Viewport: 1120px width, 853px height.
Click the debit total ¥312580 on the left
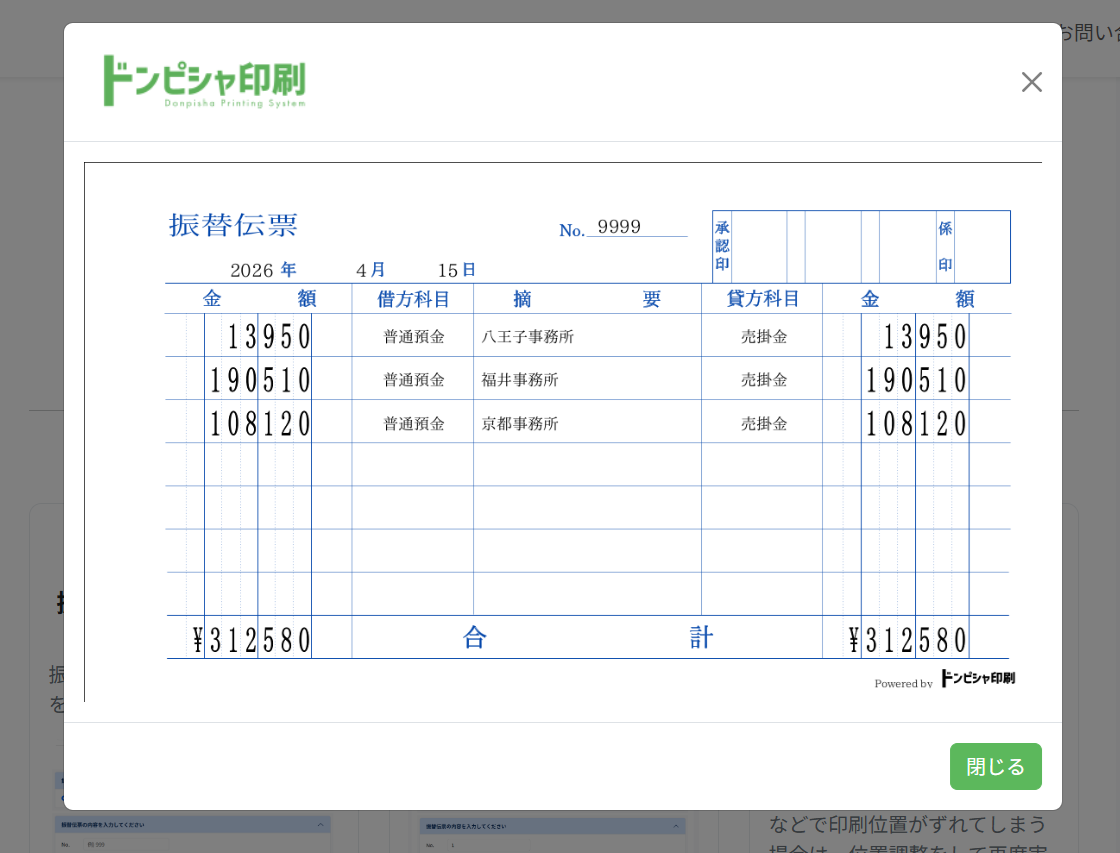click(x=251, y=639)
